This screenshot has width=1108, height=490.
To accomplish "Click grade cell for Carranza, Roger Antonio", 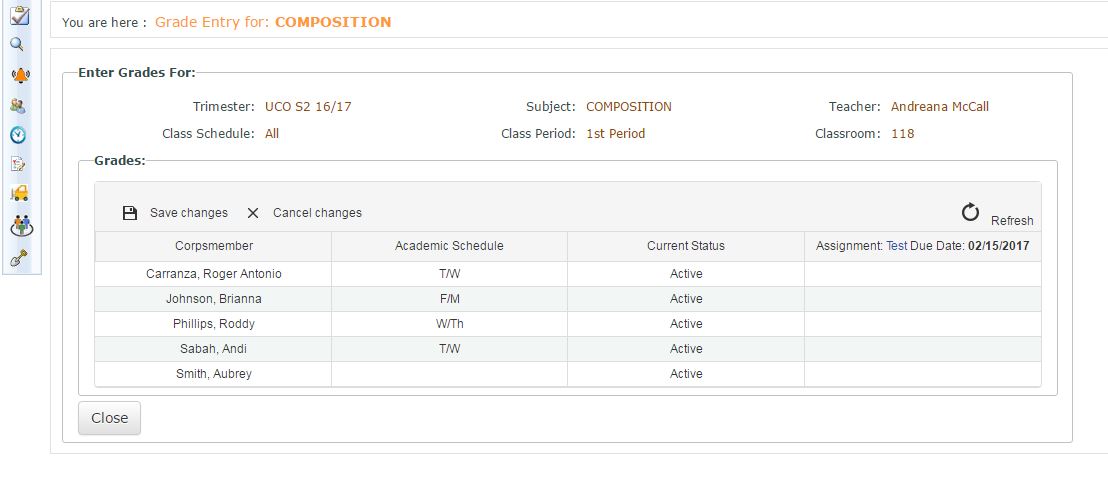I will tap(922, 274).
